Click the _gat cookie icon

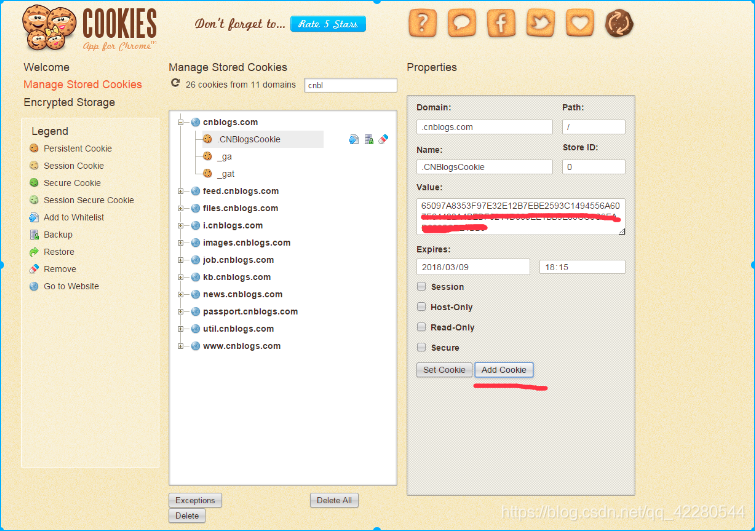point(208,173)
